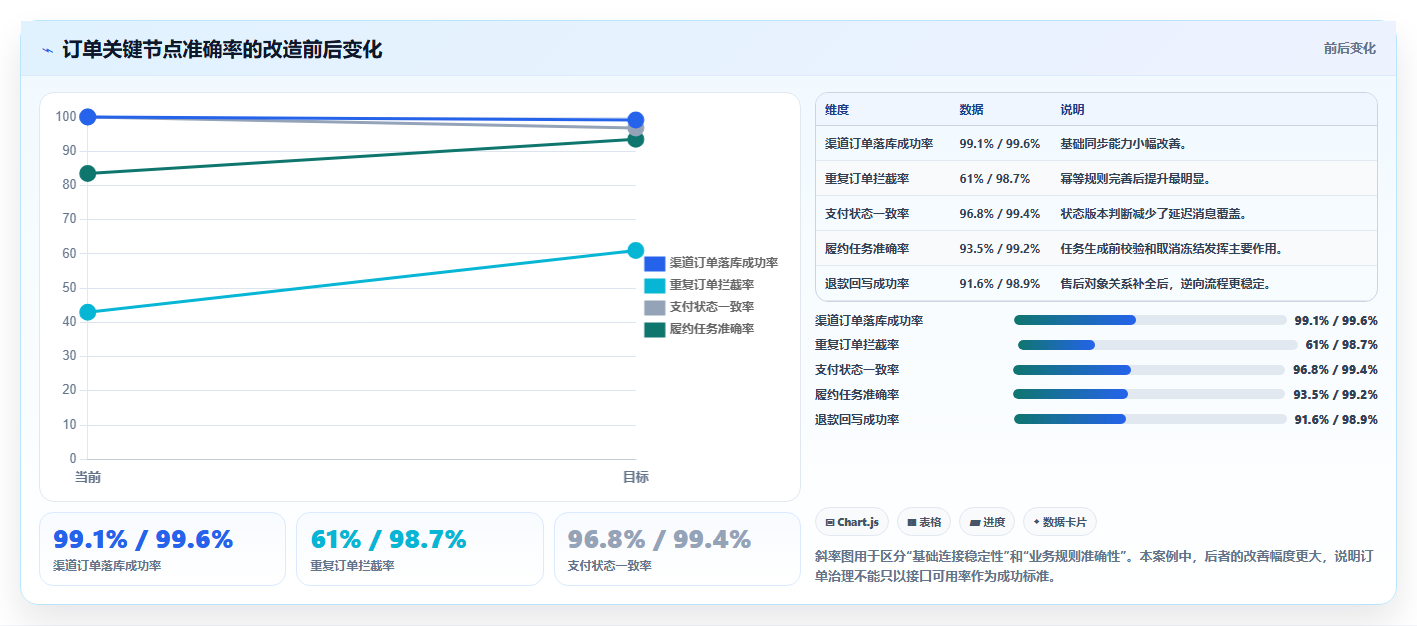Click table cell 退款回写成功率
The image size is (1417, 626).
(x=867, y=284)
